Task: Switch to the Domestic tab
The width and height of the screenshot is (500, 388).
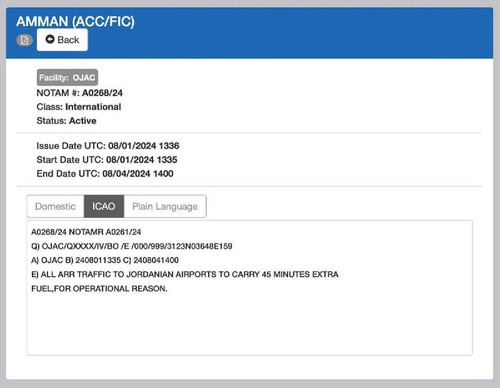Action: [x=55, y=206]
